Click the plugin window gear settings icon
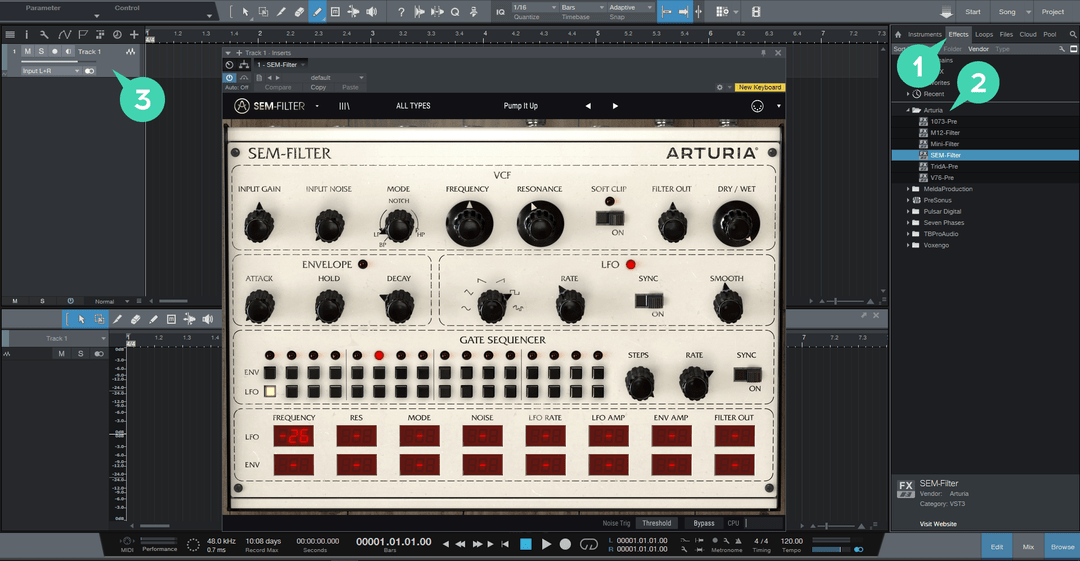Viewport: 1080px width, 561px height. (x=720, y=88)
